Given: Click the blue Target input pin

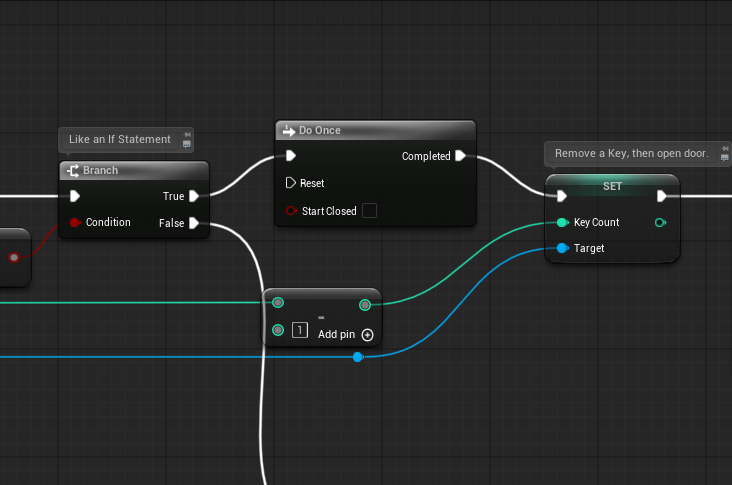Looking at the screenshot, I should click(x=563, y=248).
